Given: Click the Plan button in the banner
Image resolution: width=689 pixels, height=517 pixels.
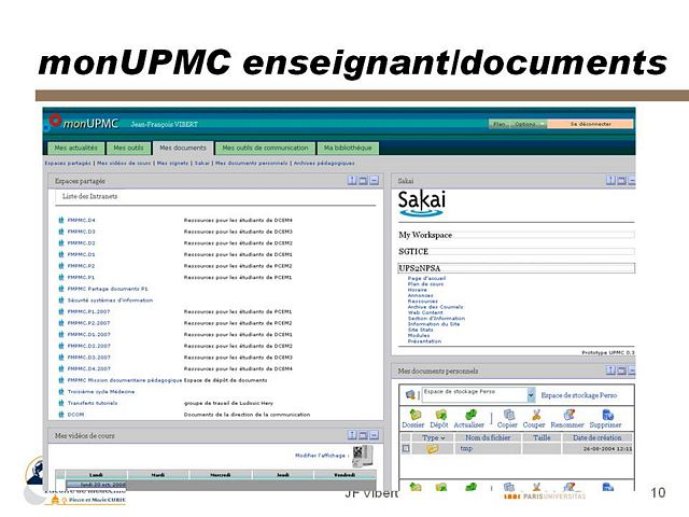Looking at the screenshot, I should tap(499, 124).
